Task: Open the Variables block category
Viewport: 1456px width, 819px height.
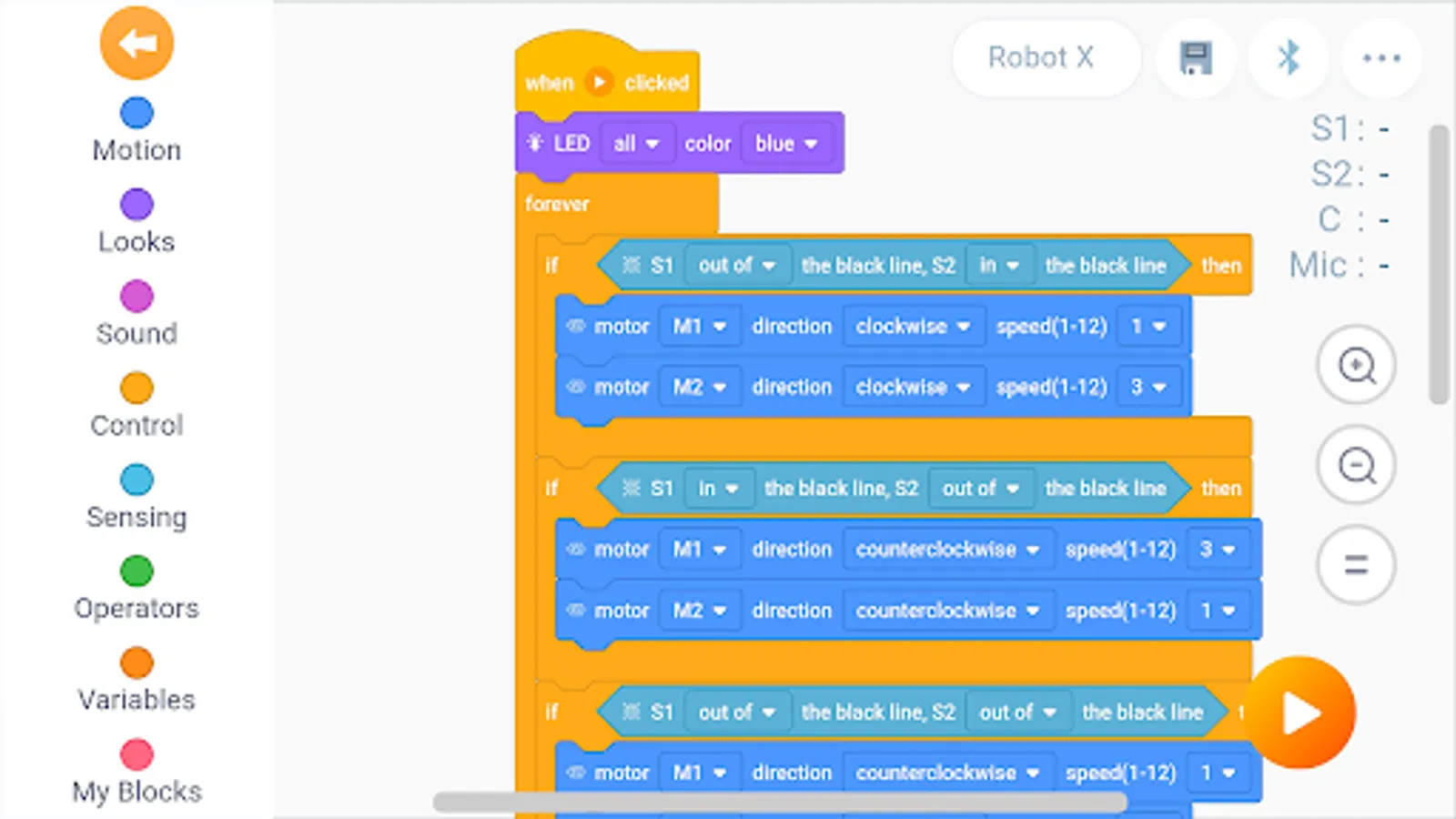Action: [x=136, y=682]
